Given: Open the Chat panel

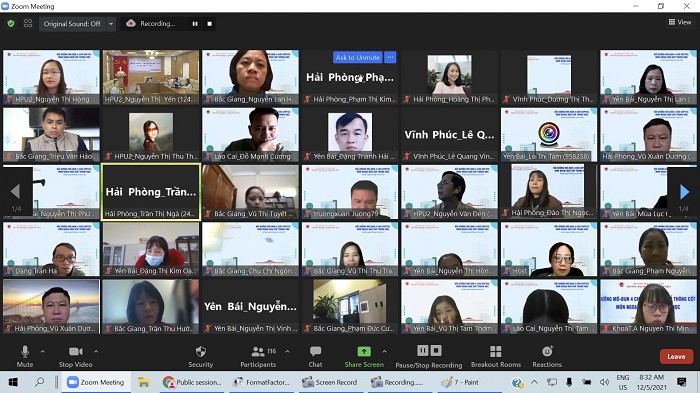Looking at the screenshot, I should point(315,356).
